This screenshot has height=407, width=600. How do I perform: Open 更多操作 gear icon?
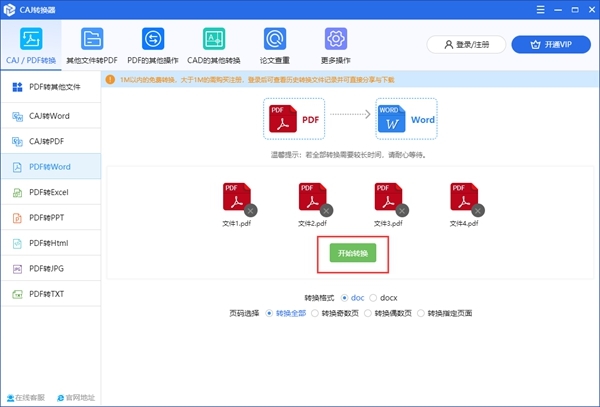pyautogui.click(x=335, y=44)
